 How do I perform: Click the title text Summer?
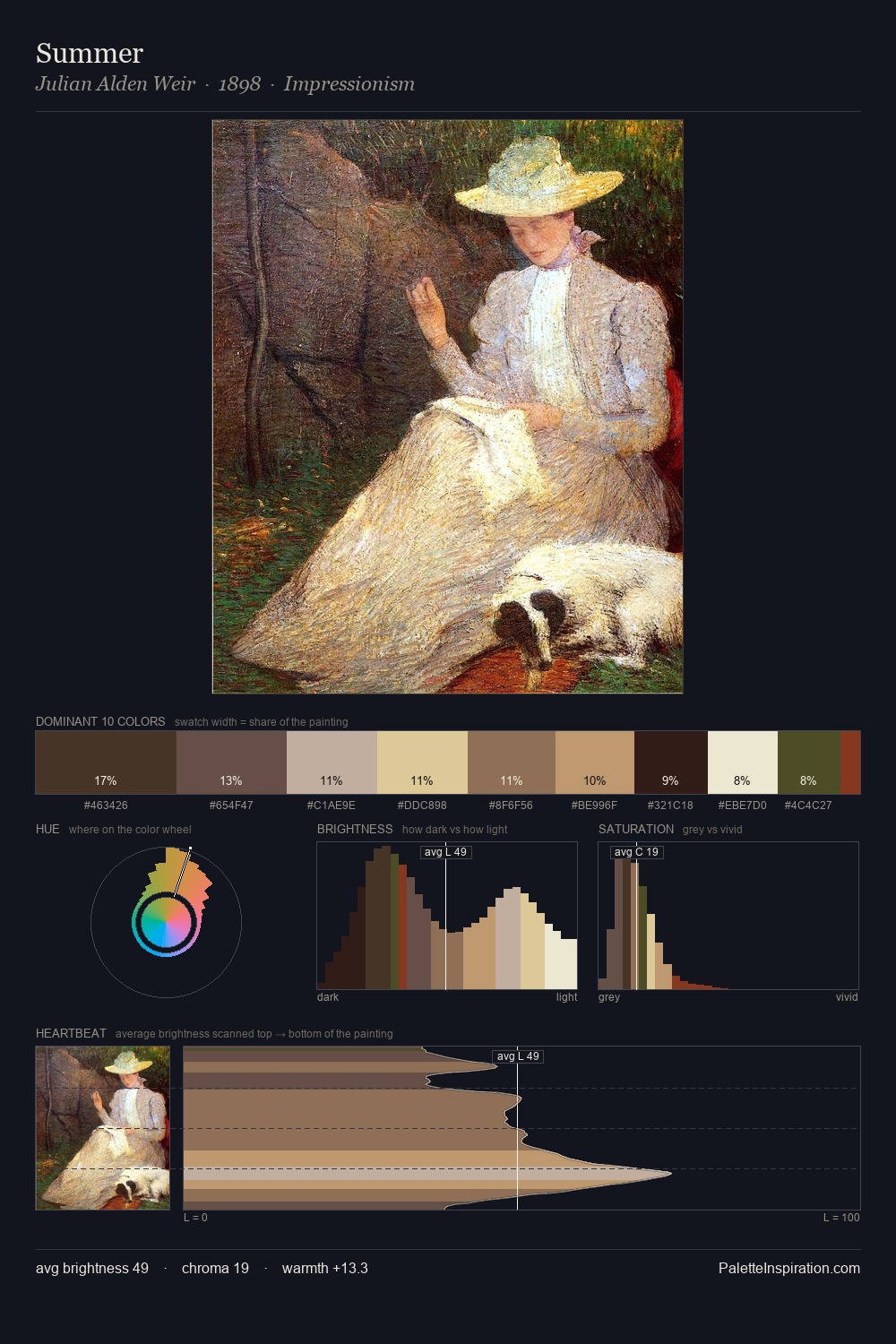[90, 53]
